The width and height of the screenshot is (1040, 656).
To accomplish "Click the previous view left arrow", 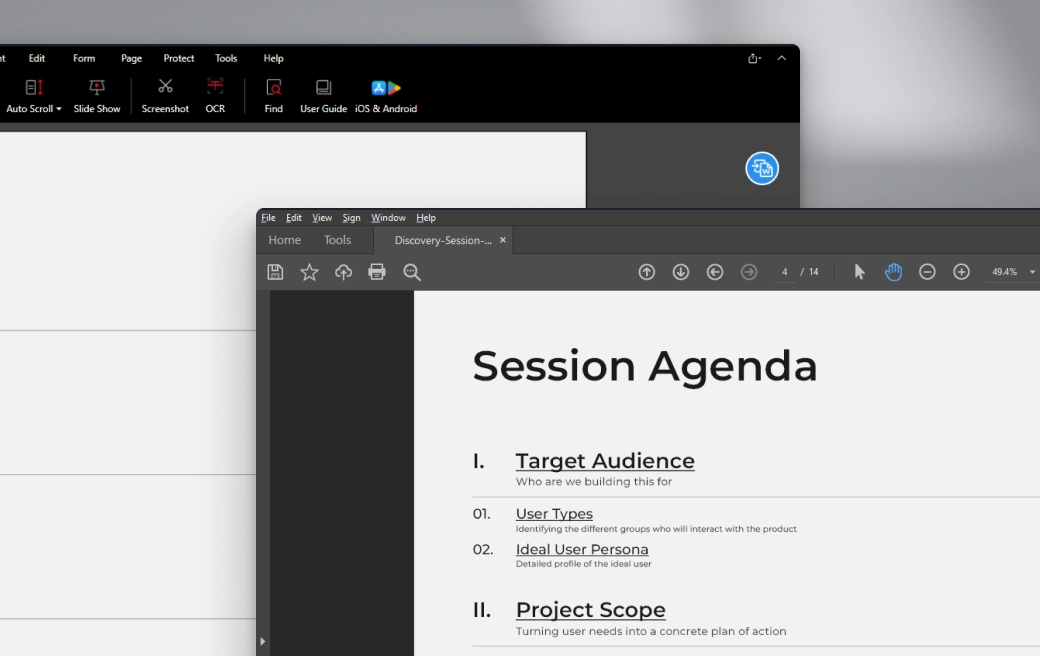I will click(715, 272).
